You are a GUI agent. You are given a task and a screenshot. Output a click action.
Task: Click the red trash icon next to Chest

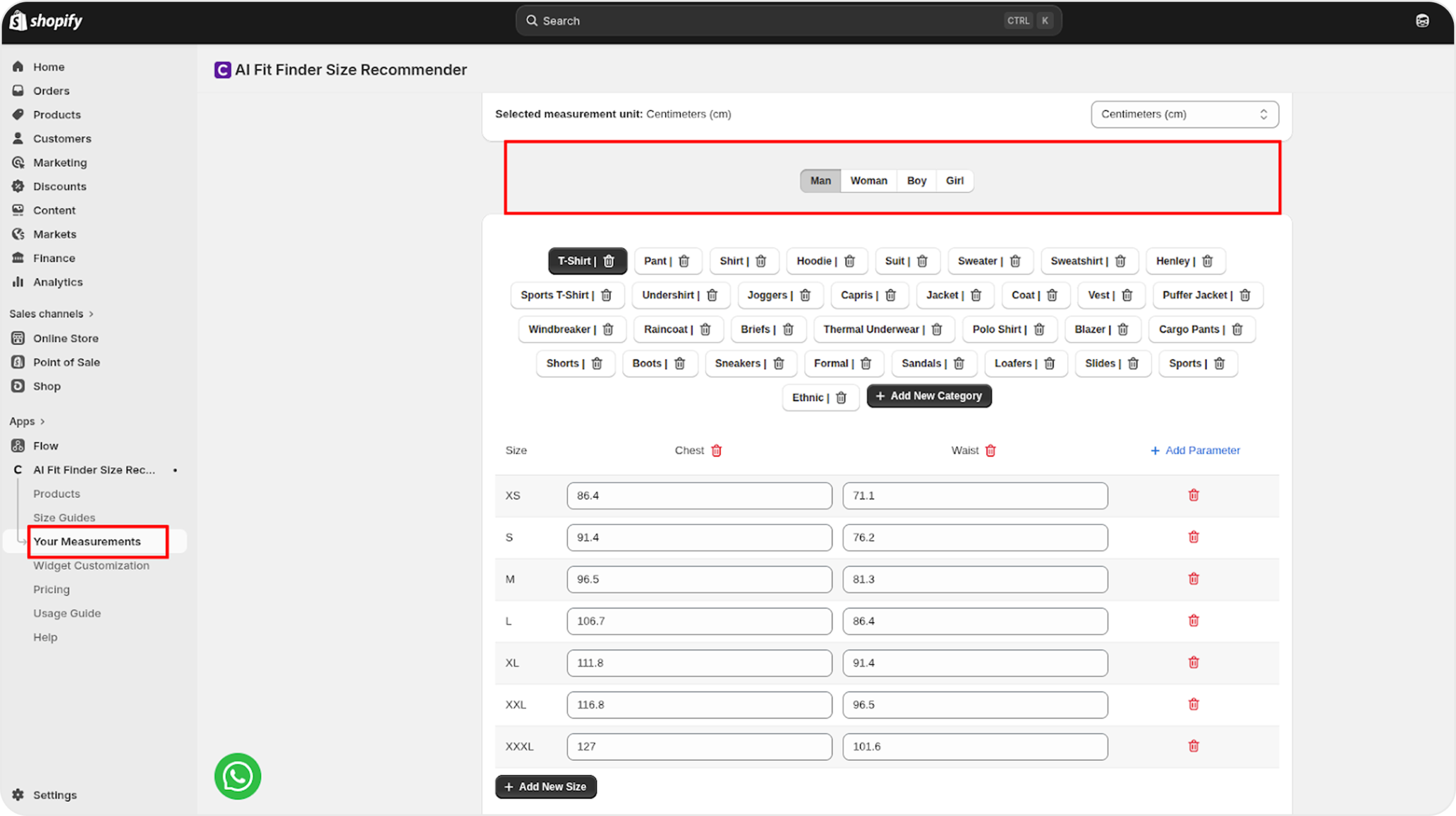(717, 450)
